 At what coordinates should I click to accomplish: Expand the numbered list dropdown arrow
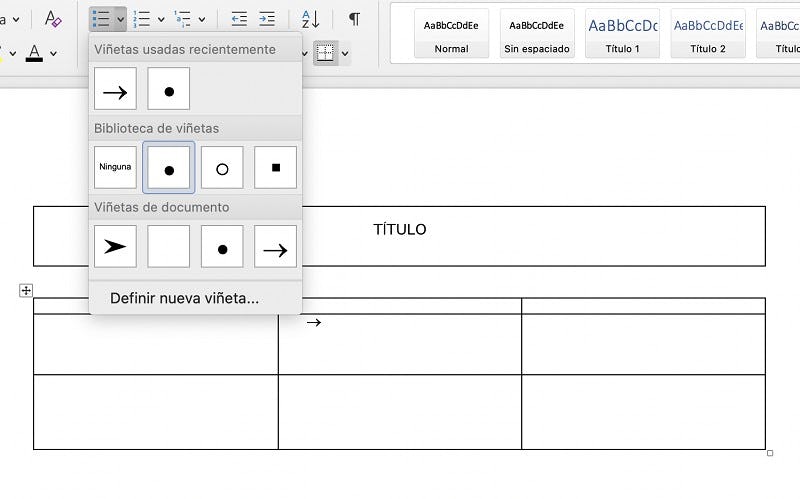pyautogui.click(x=161, y=19)
